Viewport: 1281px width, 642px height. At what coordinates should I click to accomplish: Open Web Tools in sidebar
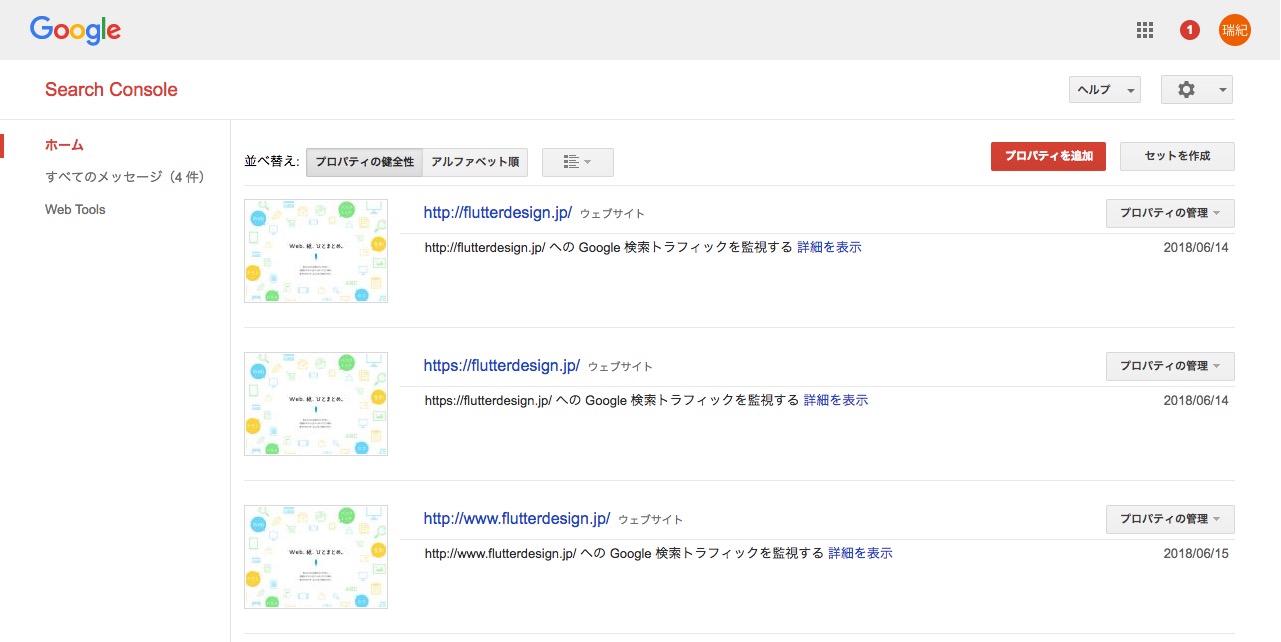[75, 210]
